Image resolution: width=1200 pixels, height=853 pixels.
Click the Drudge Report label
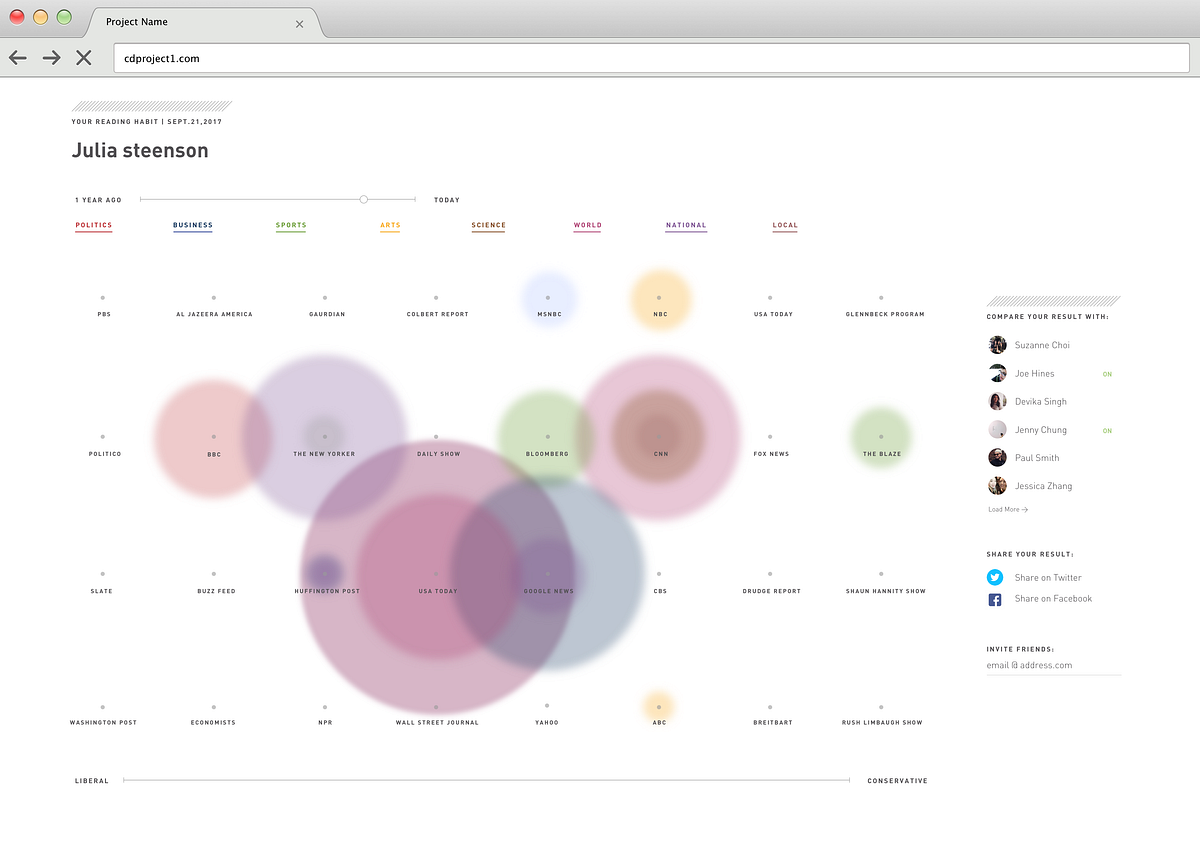pyautogui.click(x=771, y=591)
